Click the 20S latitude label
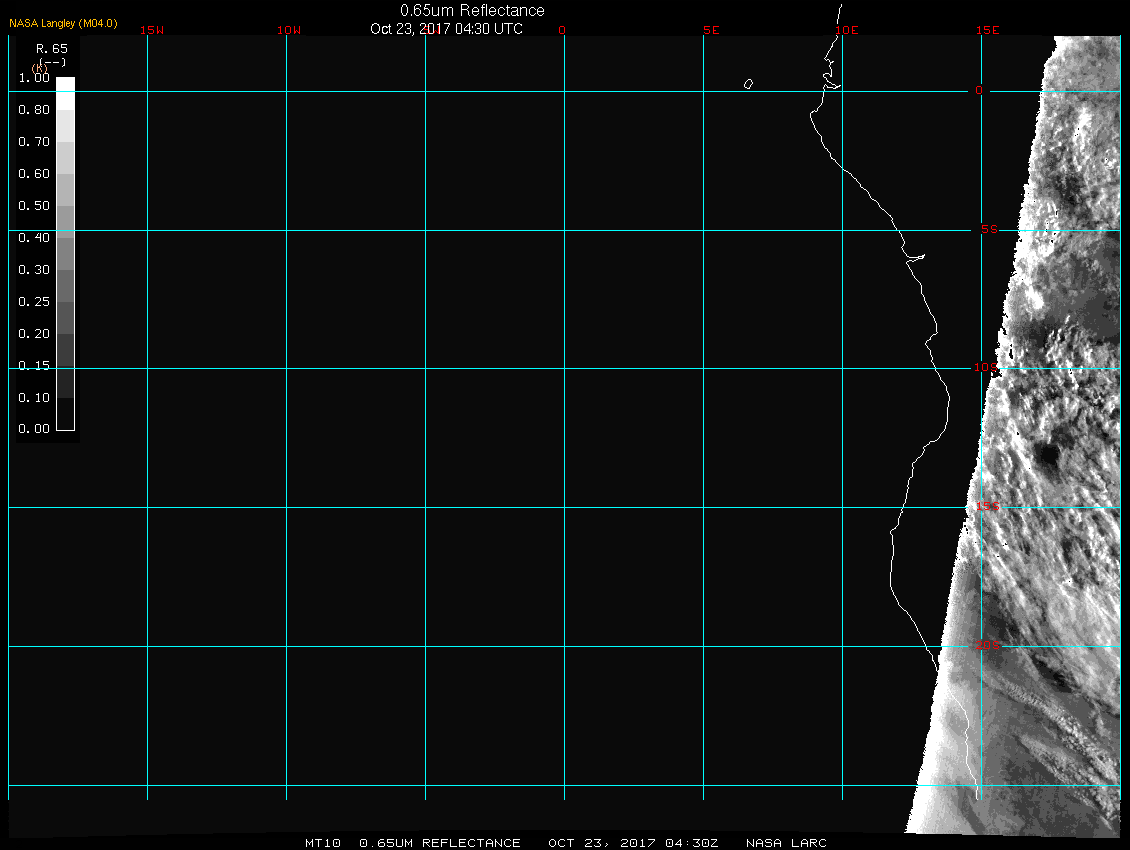The height and width of the screenshot is (850, 1130). coord(988,646)
